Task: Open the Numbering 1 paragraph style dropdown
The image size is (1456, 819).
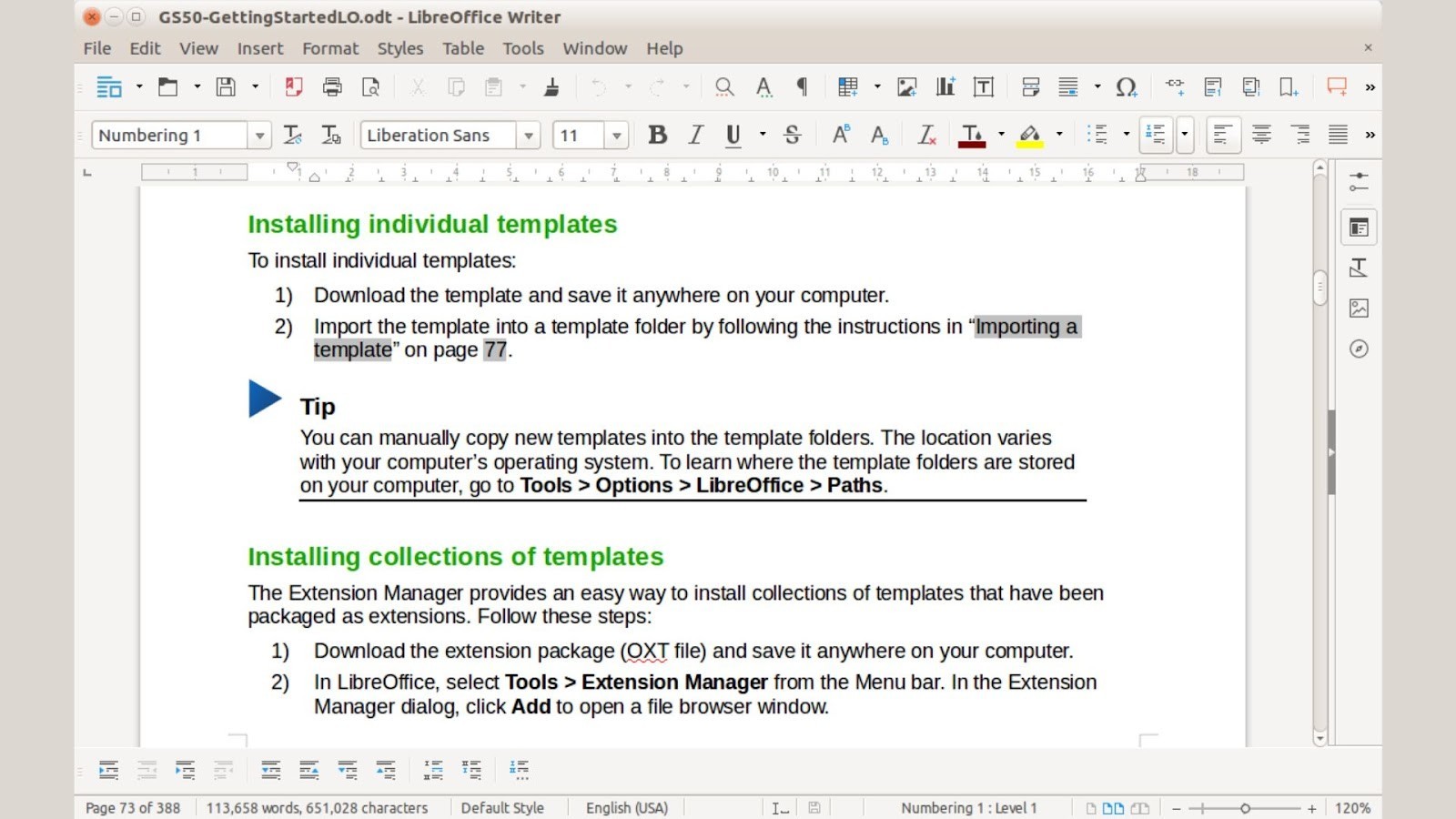Action: click(x=259, y=135)
